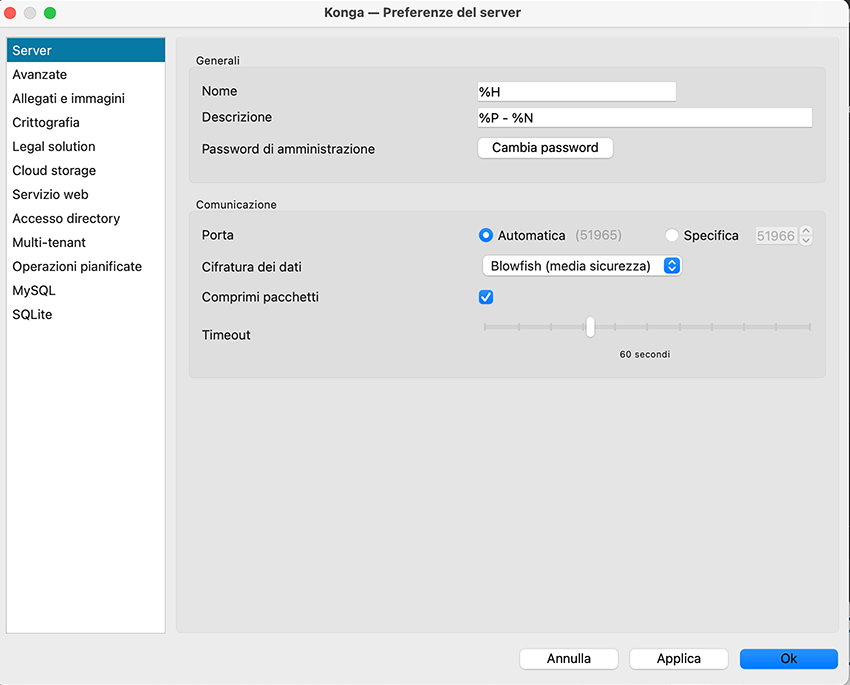The height and width of the screenshot is (685, 850).
Task: Focus the Descrizione input field
Action: (x=644, y=118)
